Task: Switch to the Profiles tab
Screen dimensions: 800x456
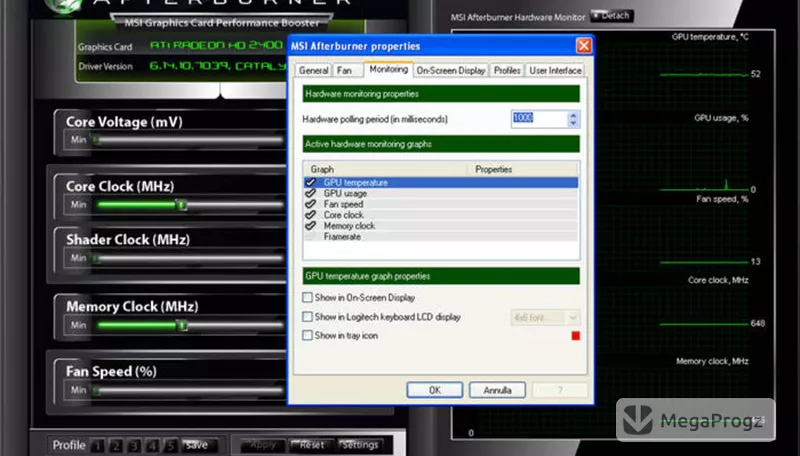Action: click(507, 70)
